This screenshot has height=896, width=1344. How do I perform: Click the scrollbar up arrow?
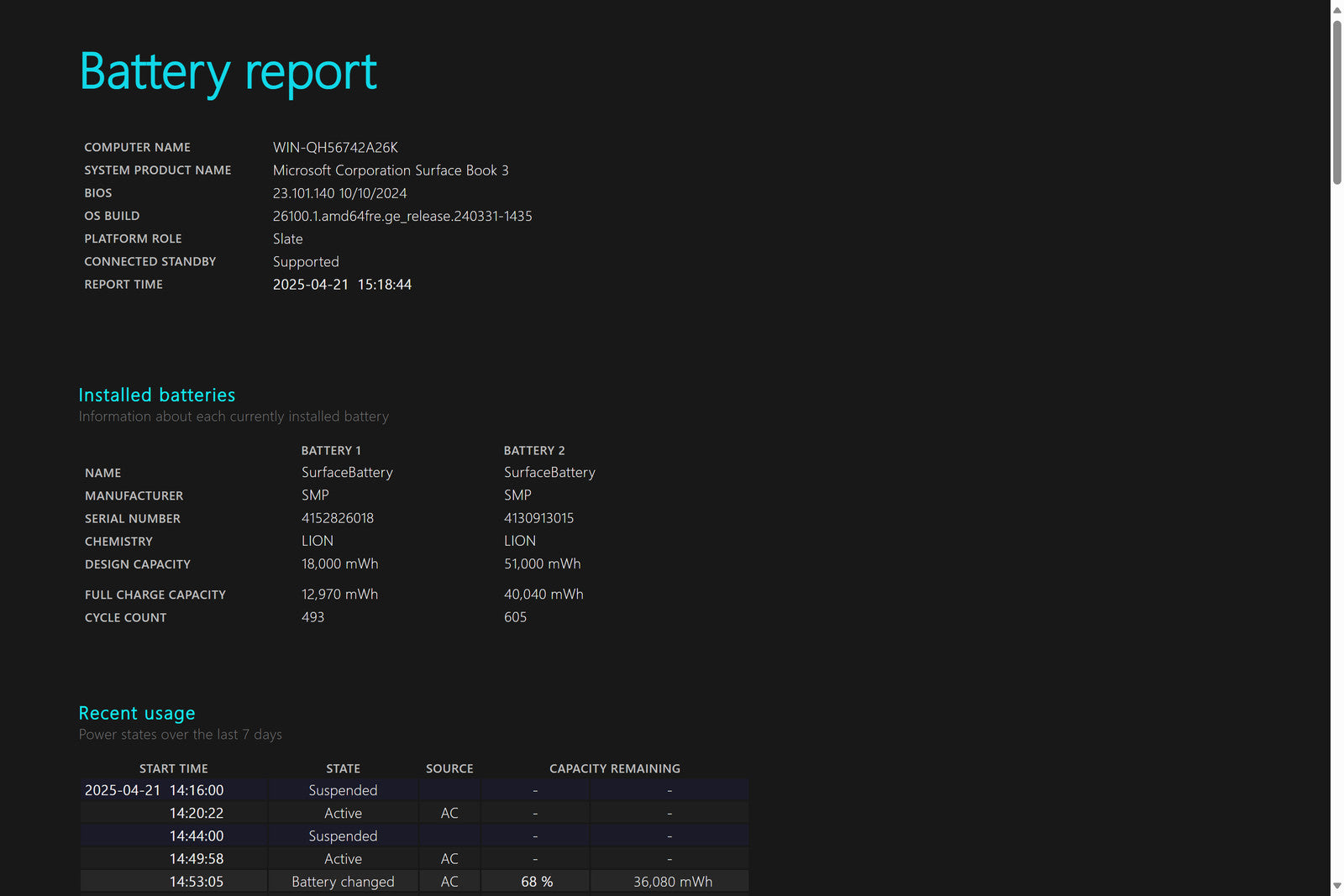1336,9
